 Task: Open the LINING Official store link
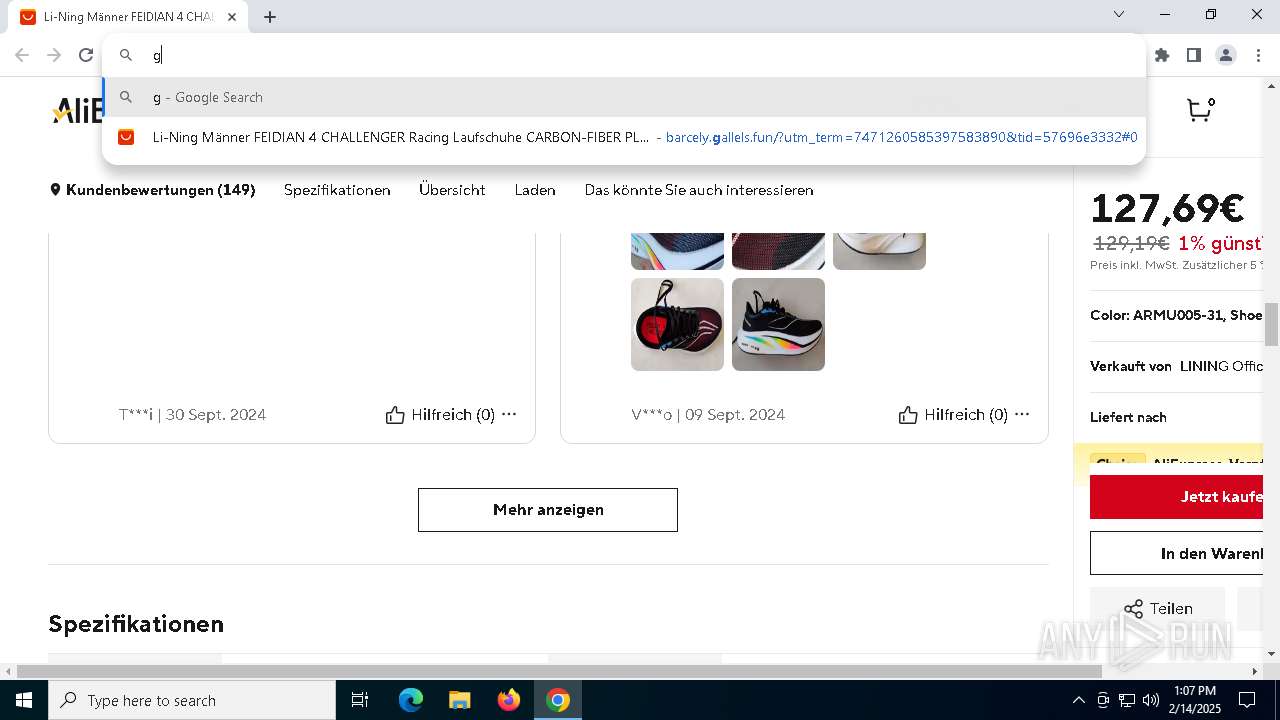[1221, 366]
